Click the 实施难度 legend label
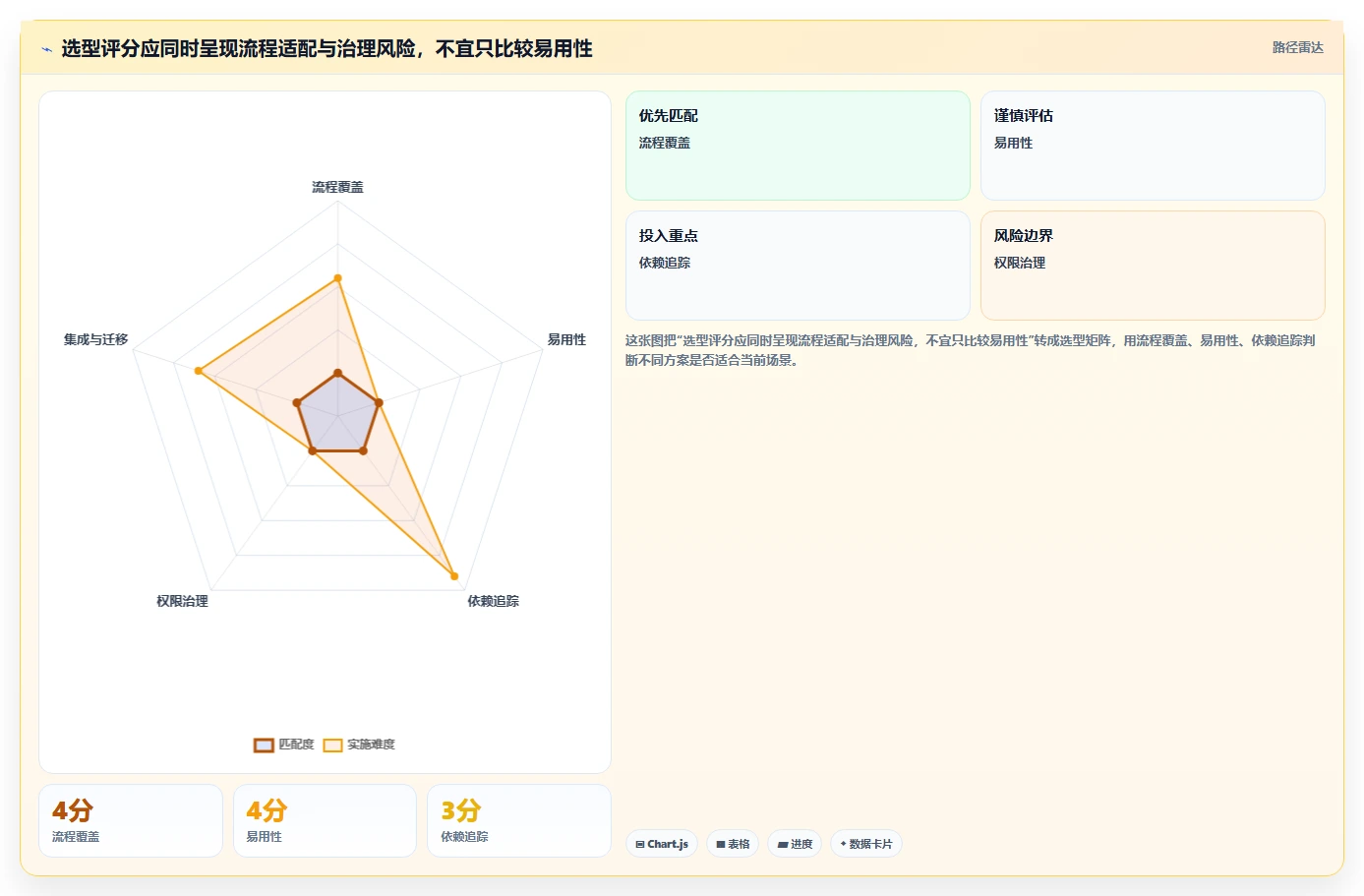This screenshot has width=1364, height=896. click(x=371, y=745)
